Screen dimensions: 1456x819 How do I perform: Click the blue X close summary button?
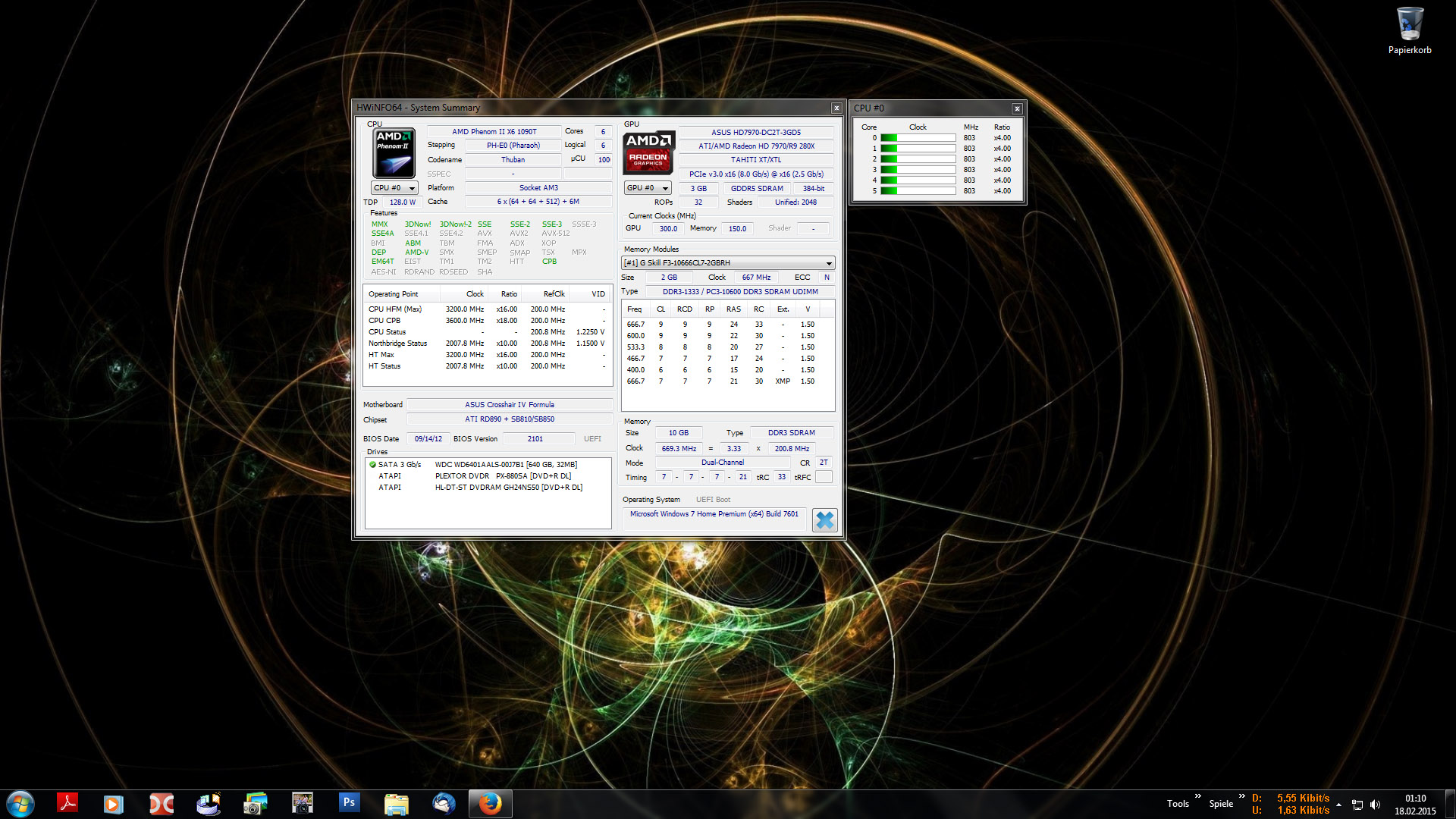[824, 520]
